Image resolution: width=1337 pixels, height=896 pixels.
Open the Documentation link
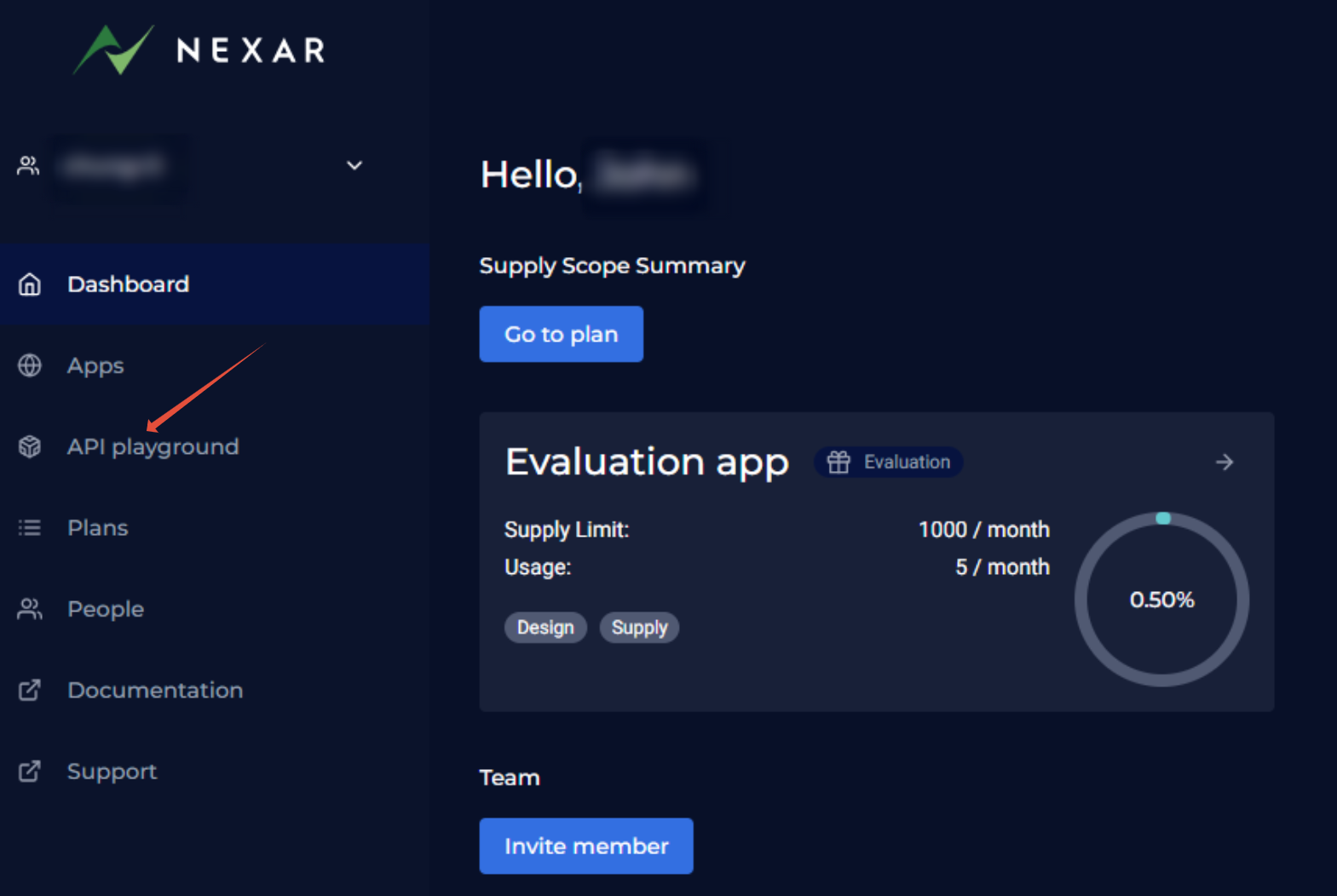coord(155,690)
